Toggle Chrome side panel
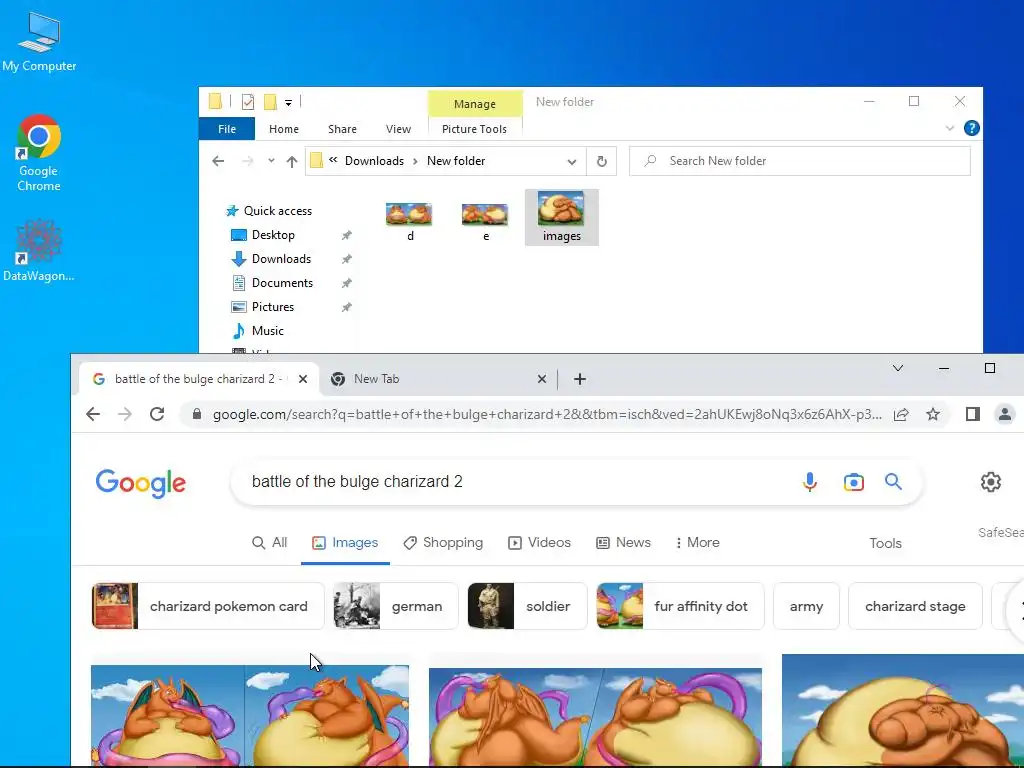 [972, 414]
